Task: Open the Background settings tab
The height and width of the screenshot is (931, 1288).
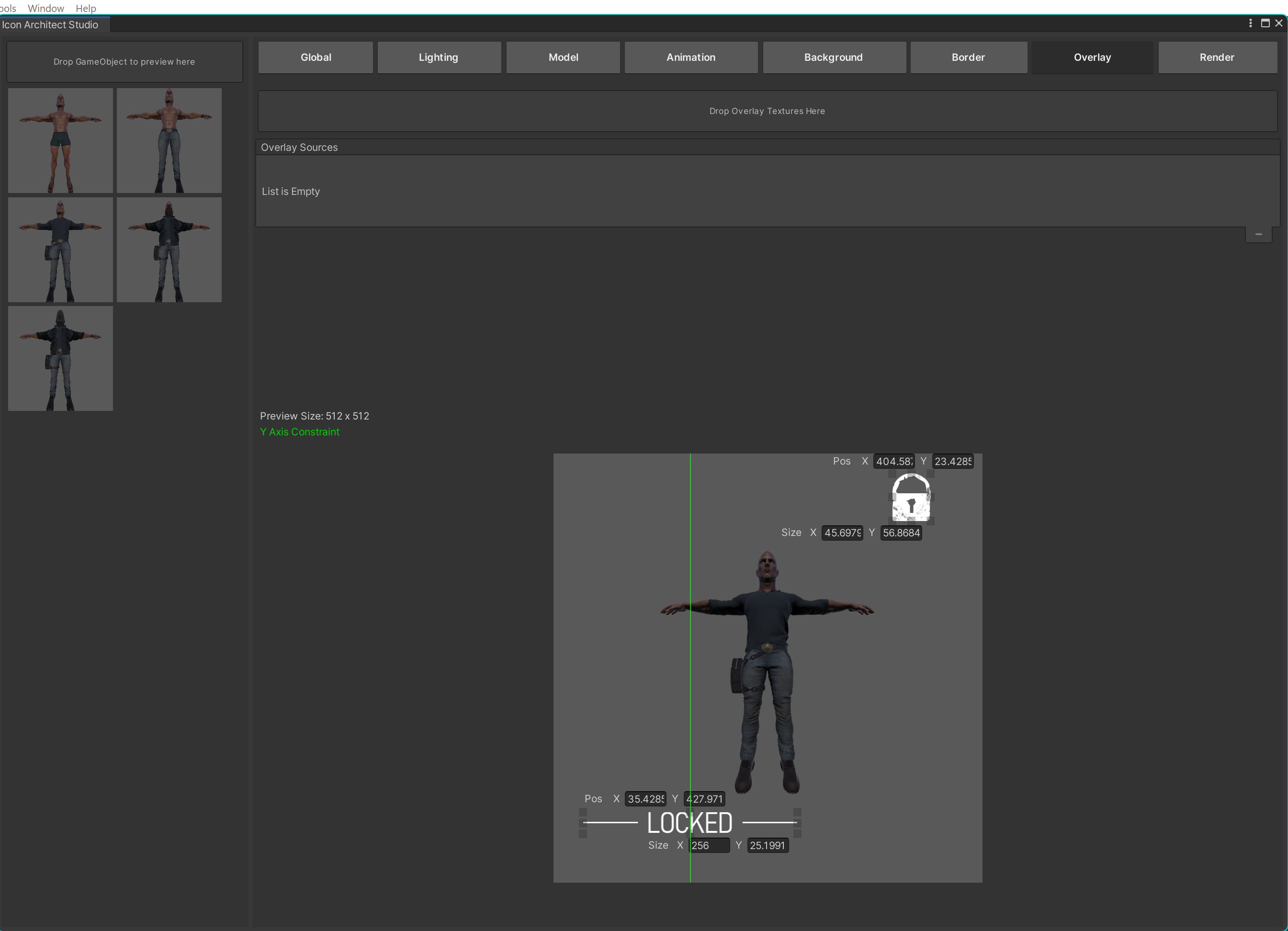Action: tap(833, 57)
